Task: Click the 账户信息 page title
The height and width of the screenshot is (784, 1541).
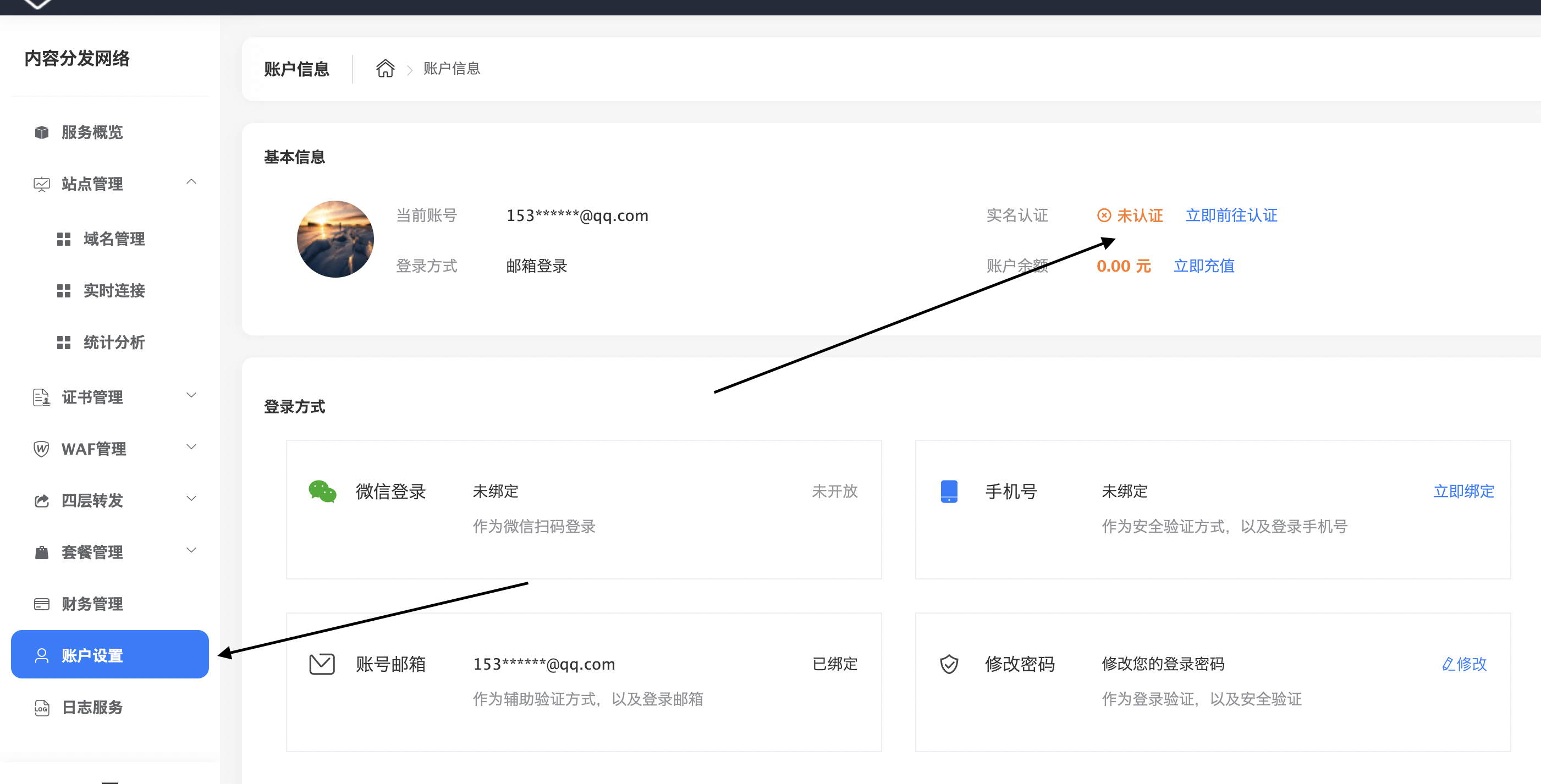Action: 297,69
